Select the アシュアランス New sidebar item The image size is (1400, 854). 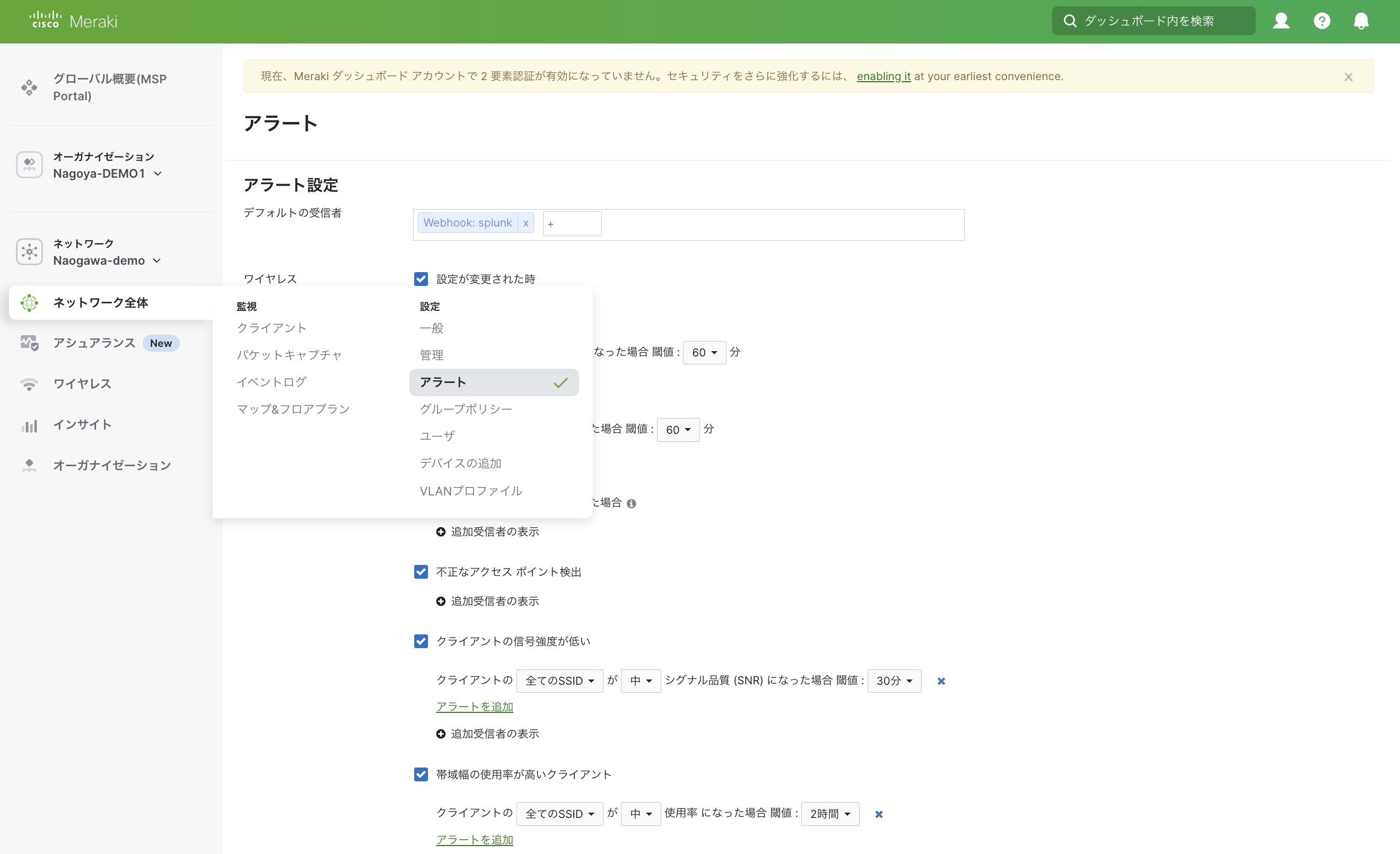(94, 343)
